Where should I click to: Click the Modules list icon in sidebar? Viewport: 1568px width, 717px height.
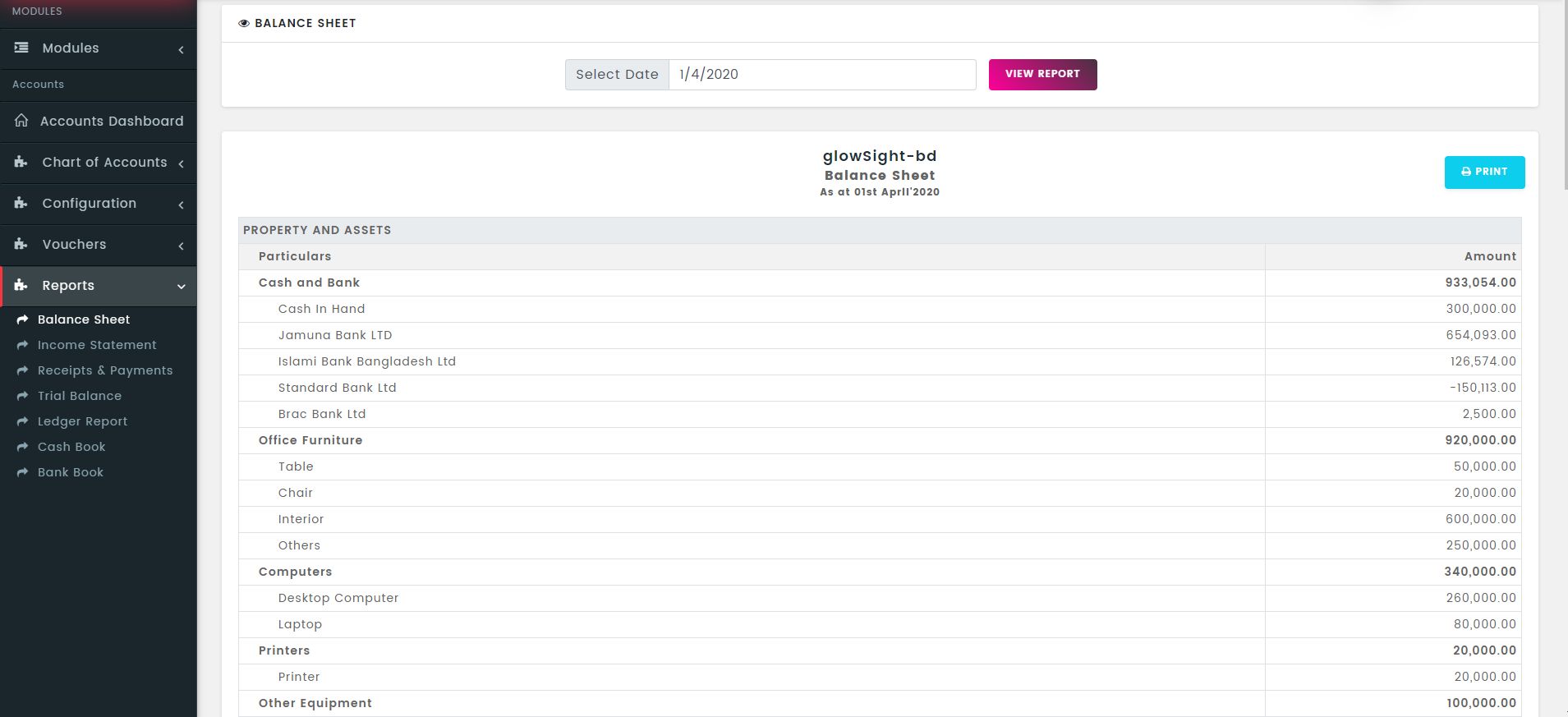pyautogui.click(x=21, y=48)
